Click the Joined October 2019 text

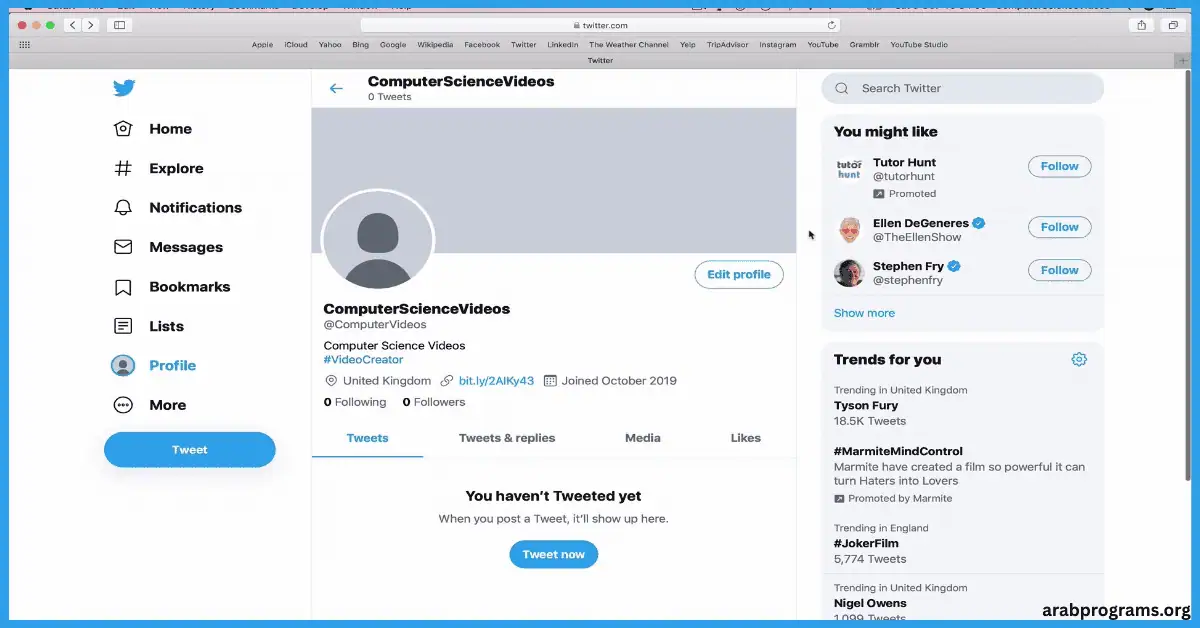619,381
